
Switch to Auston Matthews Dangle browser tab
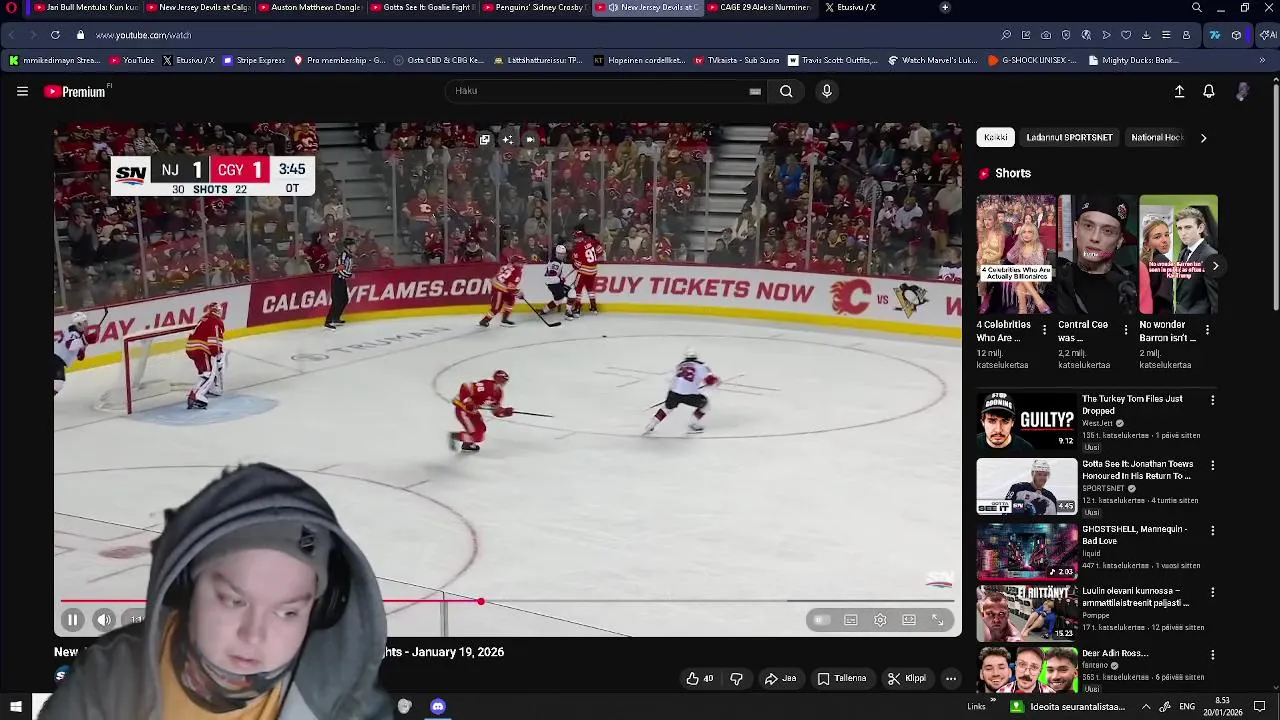[309, 7]
